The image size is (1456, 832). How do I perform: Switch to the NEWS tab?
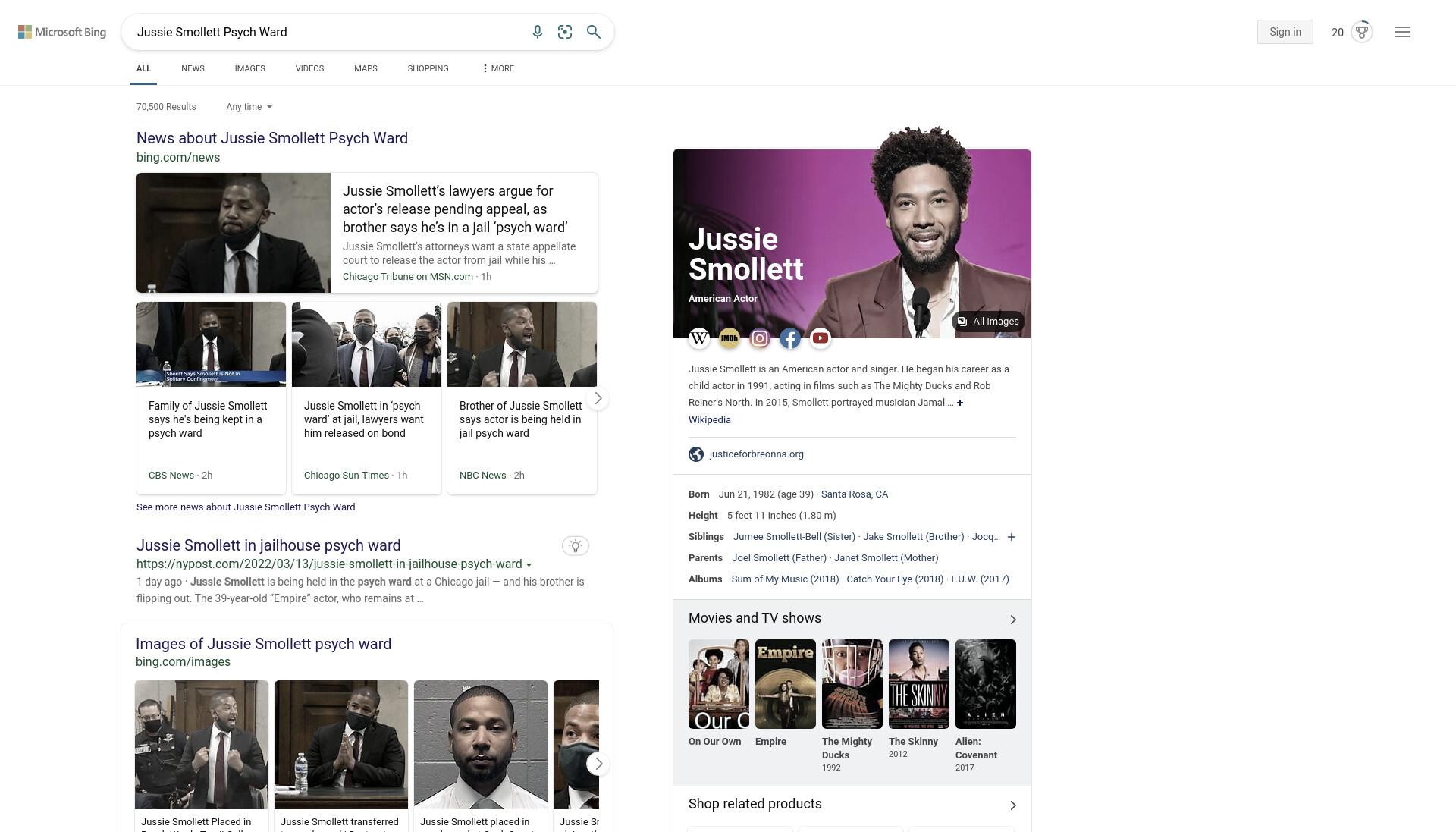click(193, 68)
